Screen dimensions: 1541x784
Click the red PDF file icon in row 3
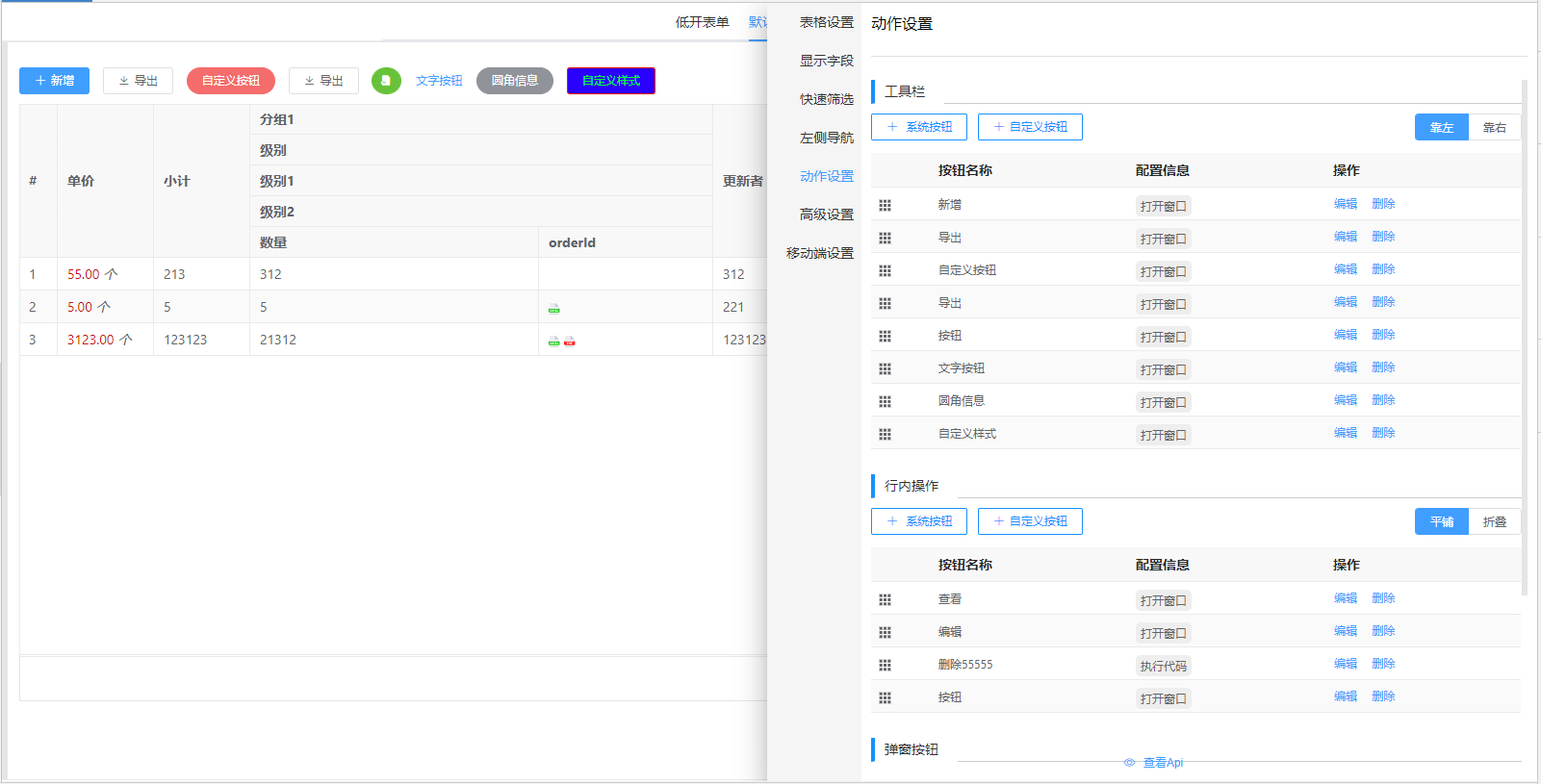click(x=570, y=341)
